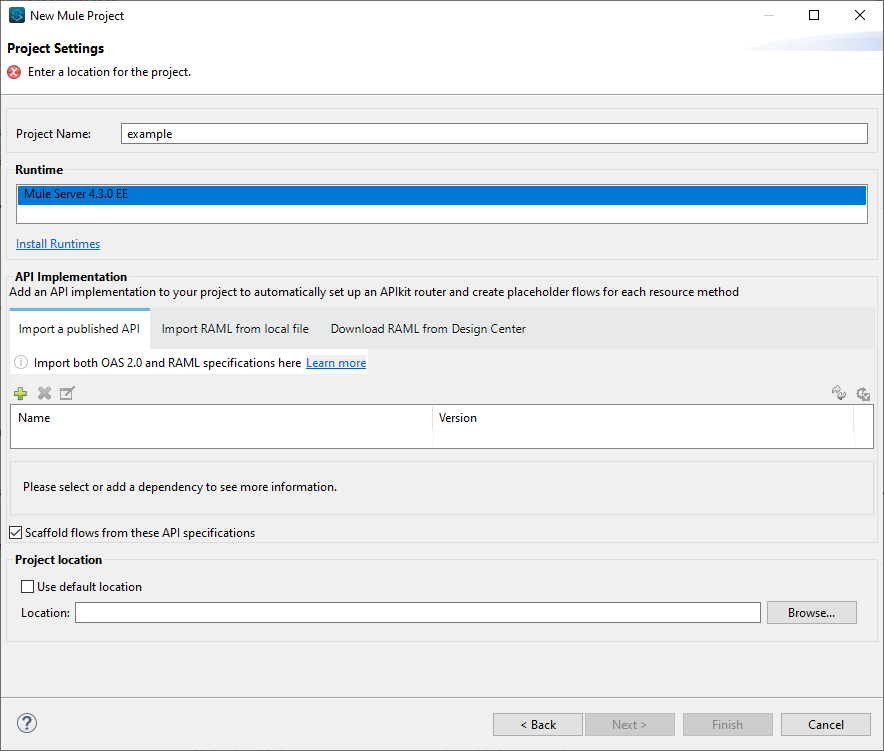Click the edit dependency pencil icon
The height and width of the screenshot is (751, 884).
point(67,394)
